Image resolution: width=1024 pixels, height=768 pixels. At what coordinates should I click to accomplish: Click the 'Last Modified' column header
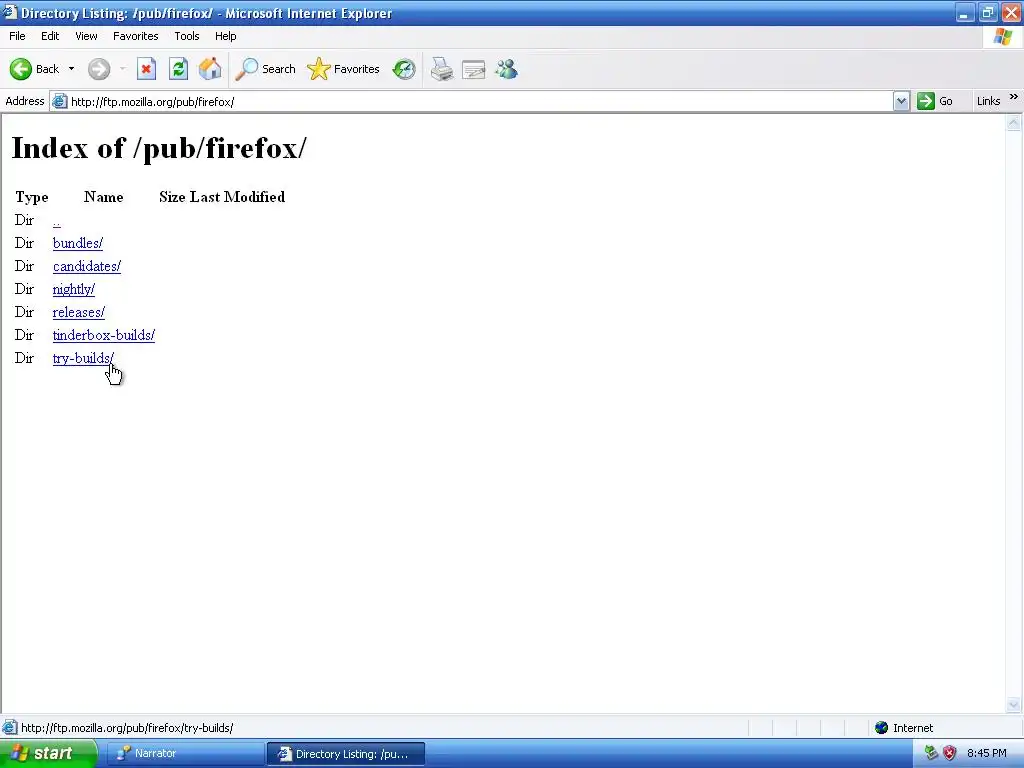(237, 197)
